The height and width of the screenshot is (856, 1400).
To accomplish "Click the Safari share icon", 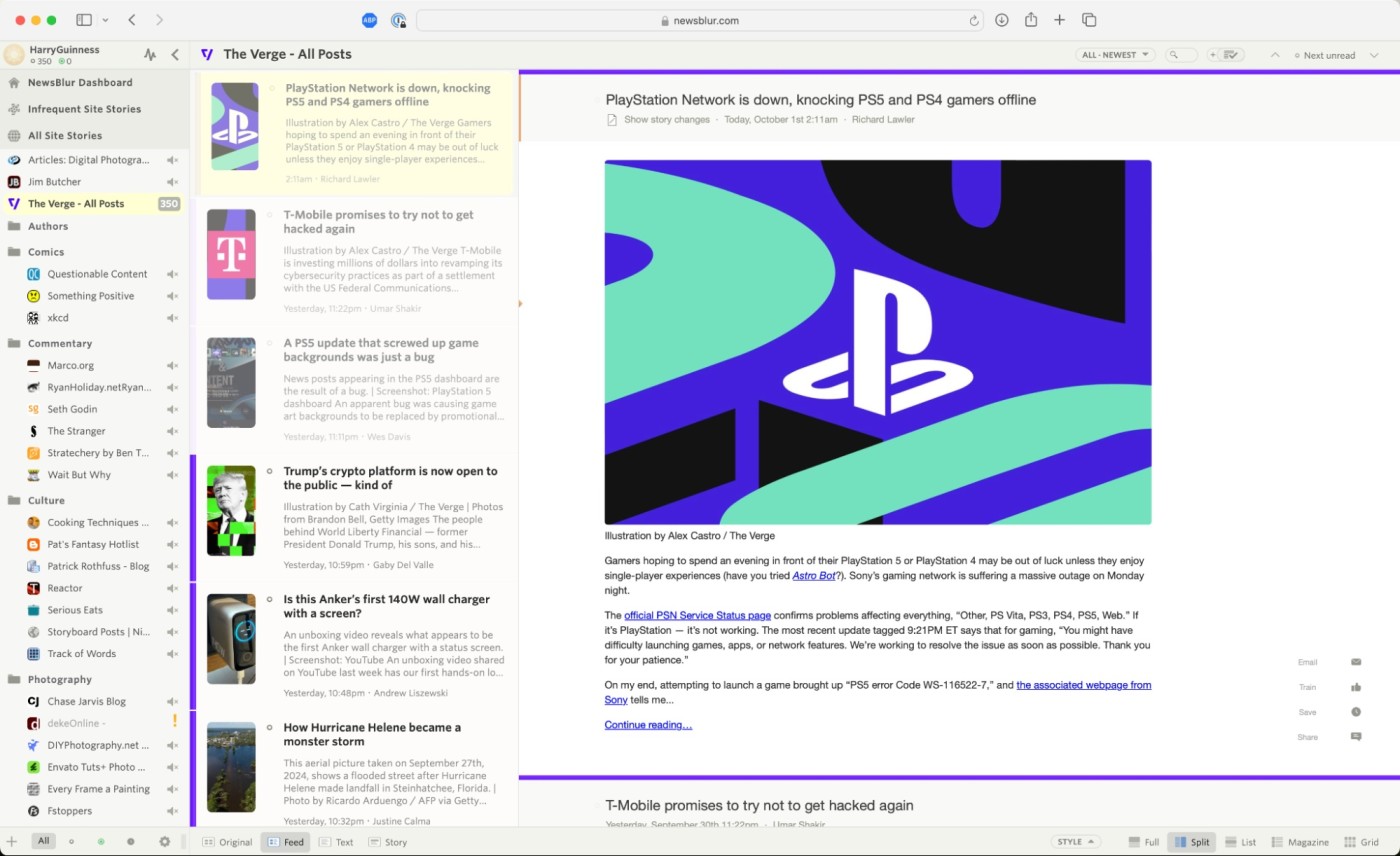I will [x=1031, y=20].
